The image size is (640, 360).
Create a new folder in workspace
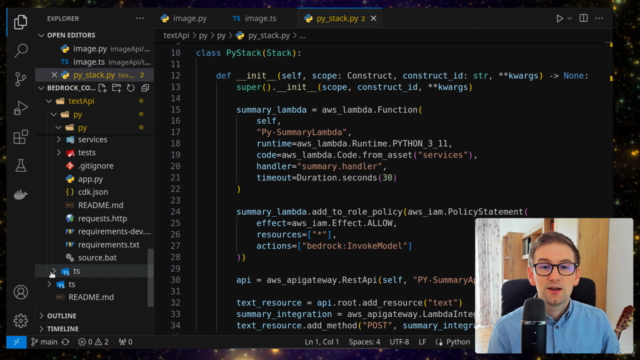click(x=116, y=88)
